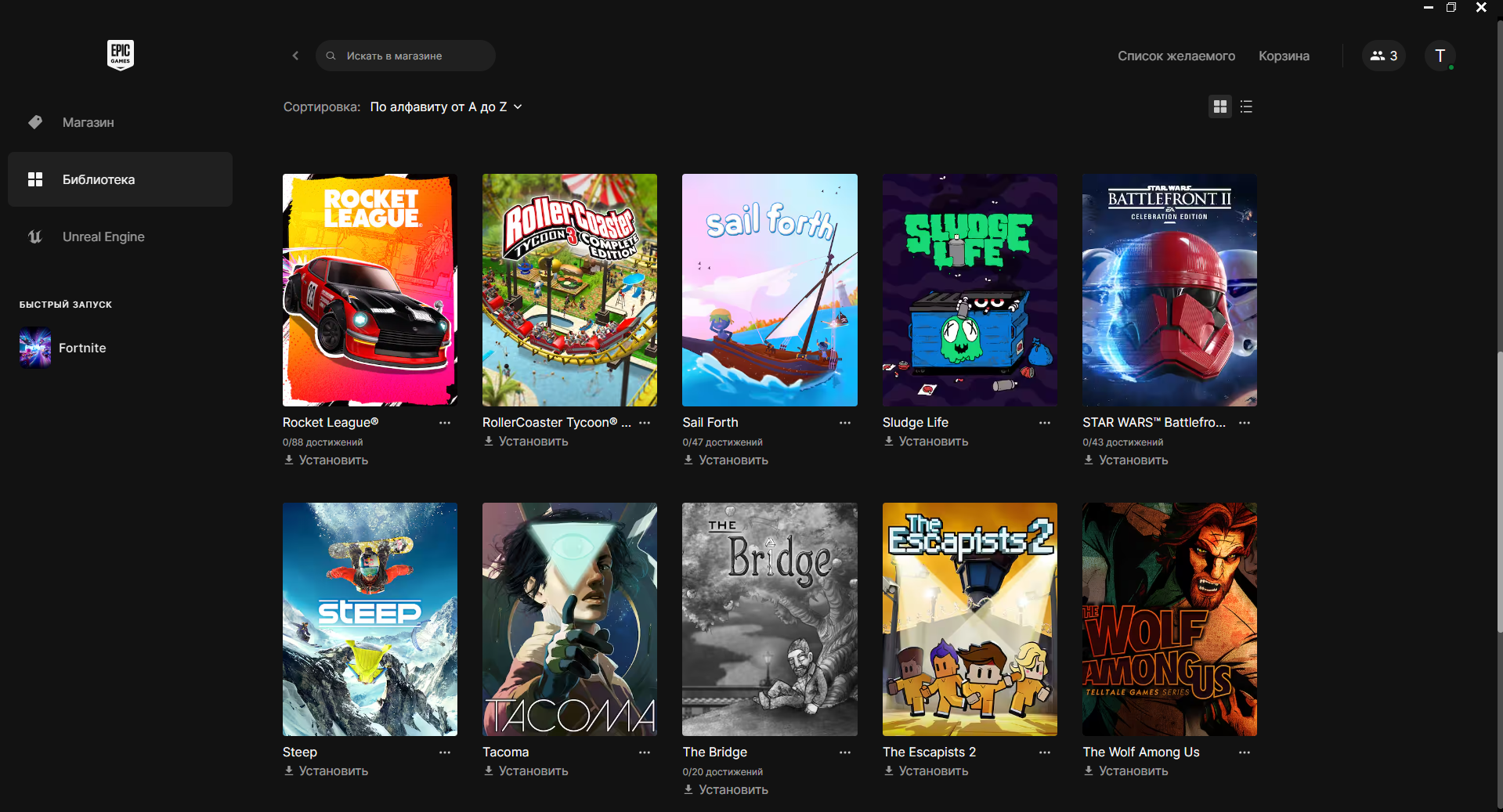Open Sludge Life more options menu
This screenshot has height=812, width=1503.
[1045, 423]
